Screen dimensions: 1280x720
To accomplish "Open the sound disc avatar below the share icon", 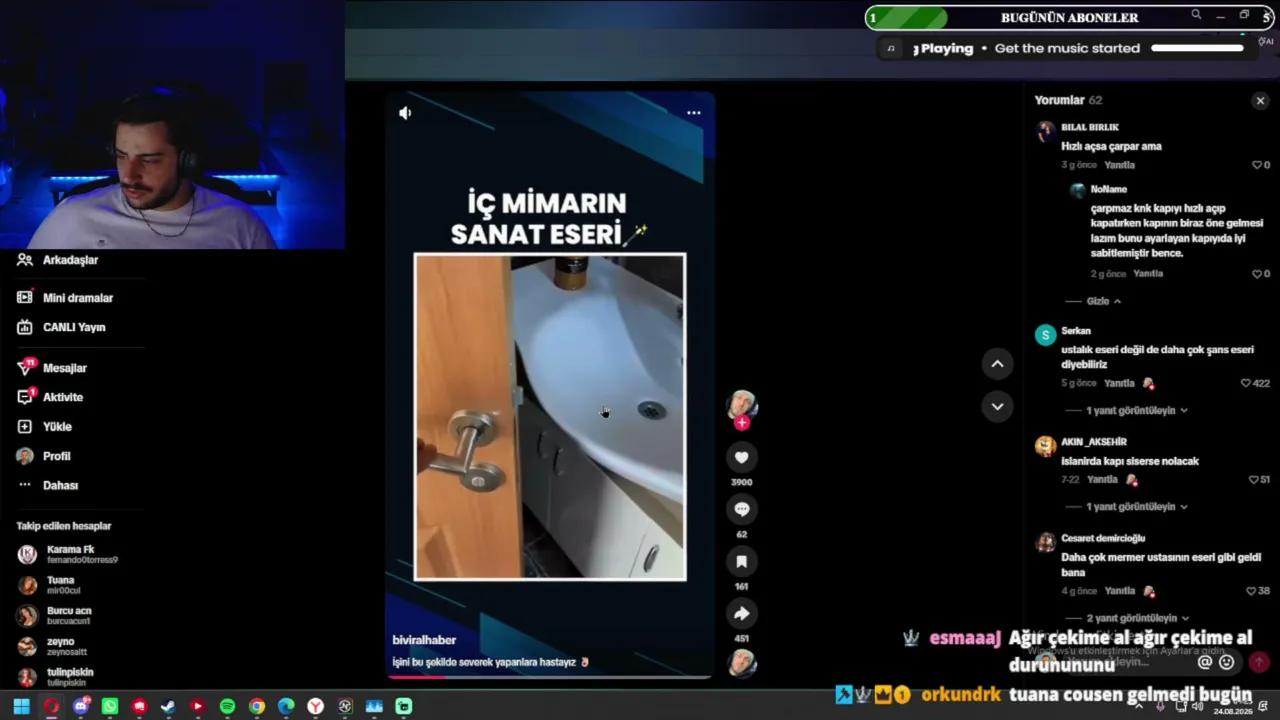I will 742,663.
